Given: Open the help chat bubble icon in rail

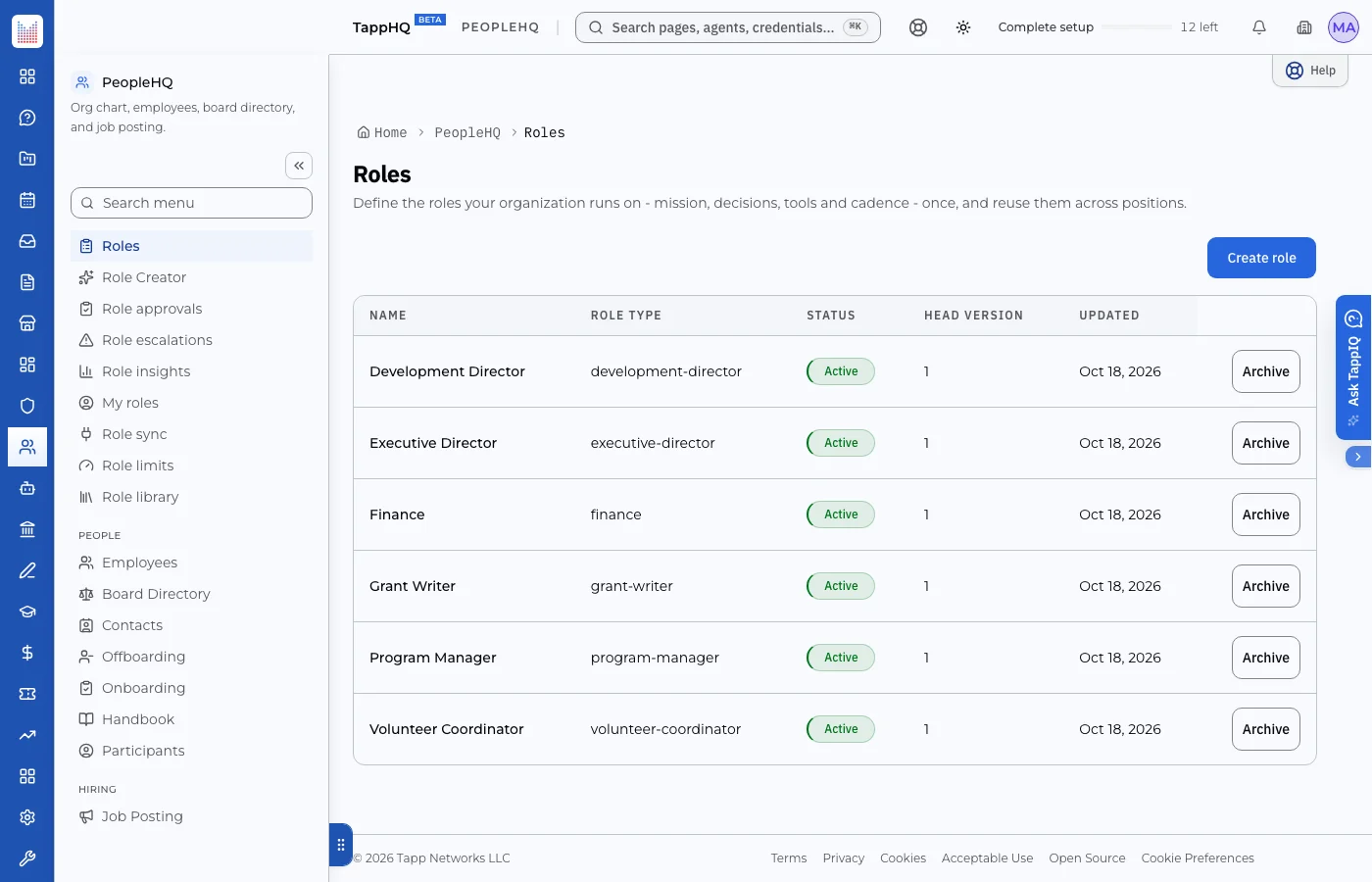Looking at the screenshot, I should [27, 118].
